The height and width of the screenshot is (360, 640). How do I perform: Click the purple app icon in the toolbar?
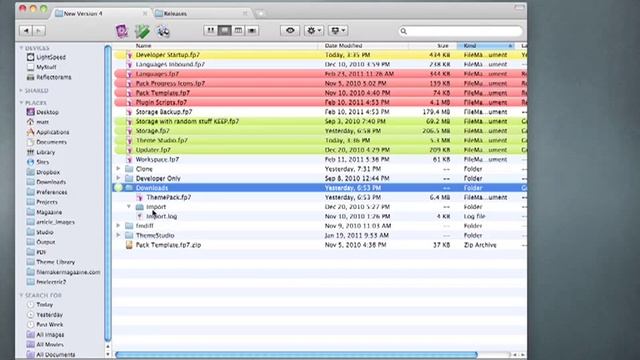point(122,31)
